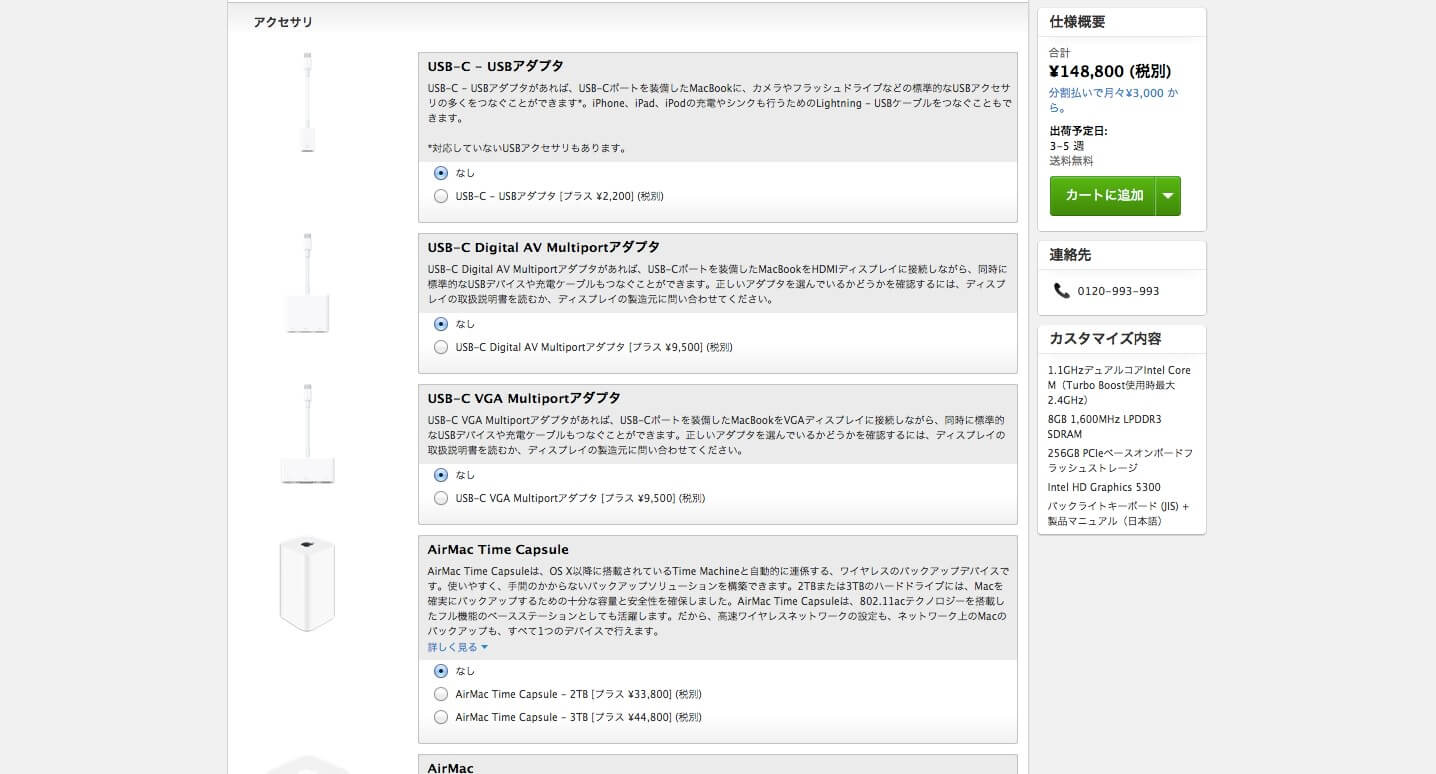Image resolution: width=1436 pixels, height=774 pixels.
Task: Click the アクセサリ section title
Action: coord(283,22)
